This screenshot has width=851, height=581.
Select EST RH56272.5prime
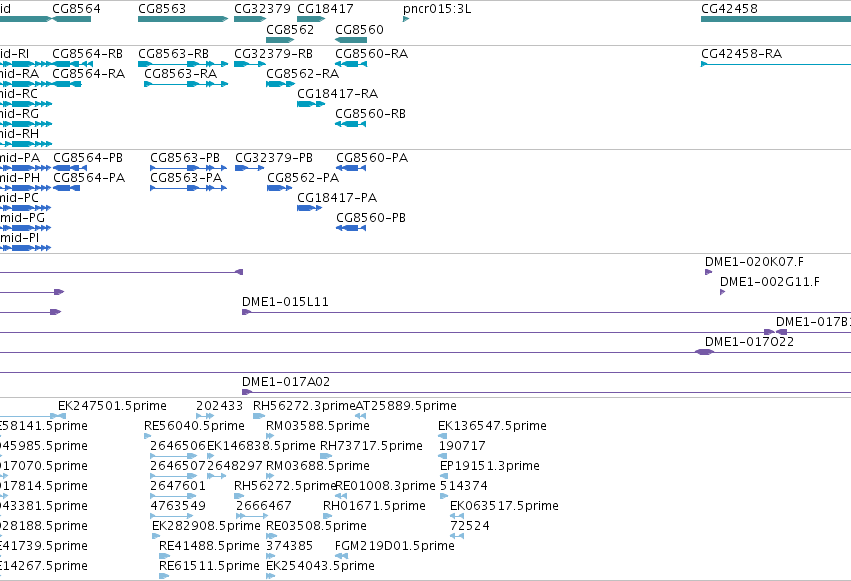click(239, 496)
